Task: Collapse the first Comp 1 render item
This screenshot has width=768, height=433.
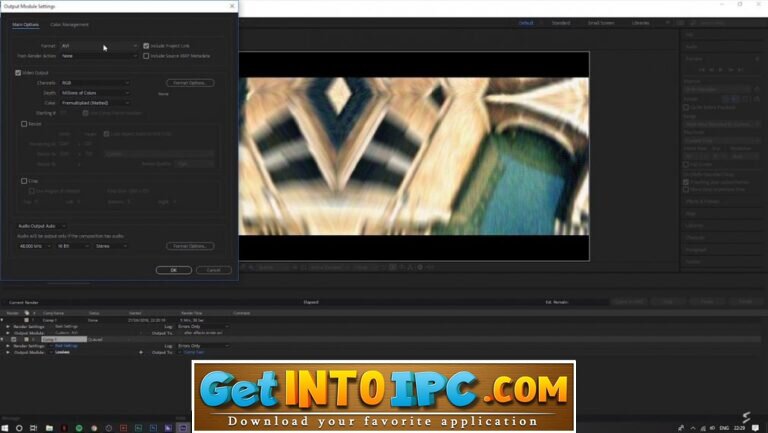Action: [x=2, y=320]
